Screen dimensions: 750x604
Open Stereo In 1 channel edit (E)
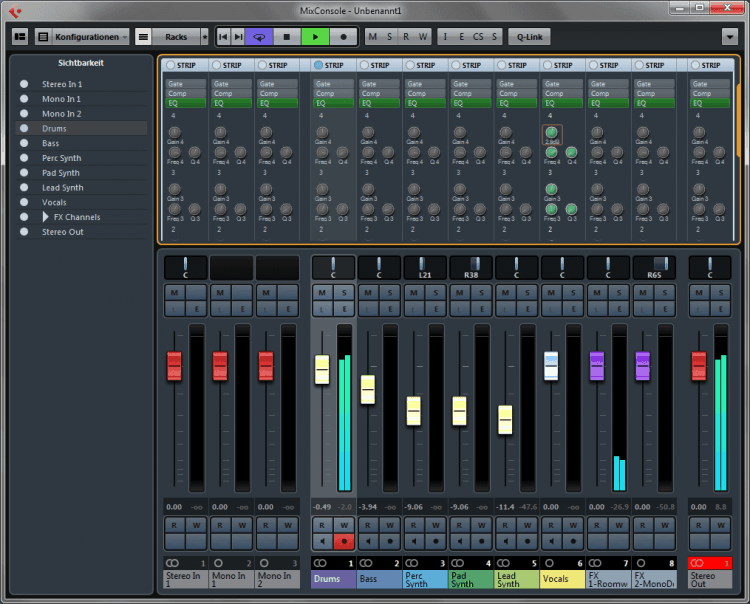(196, 309)
